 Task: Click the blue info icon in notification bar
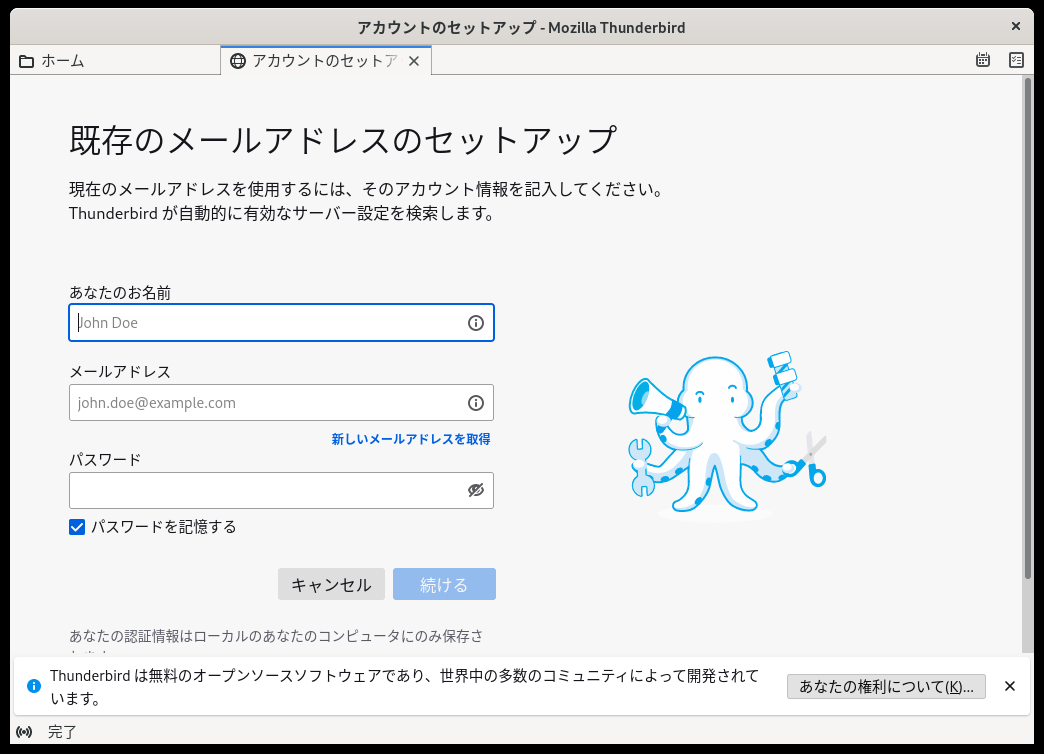tap(34, 686)
